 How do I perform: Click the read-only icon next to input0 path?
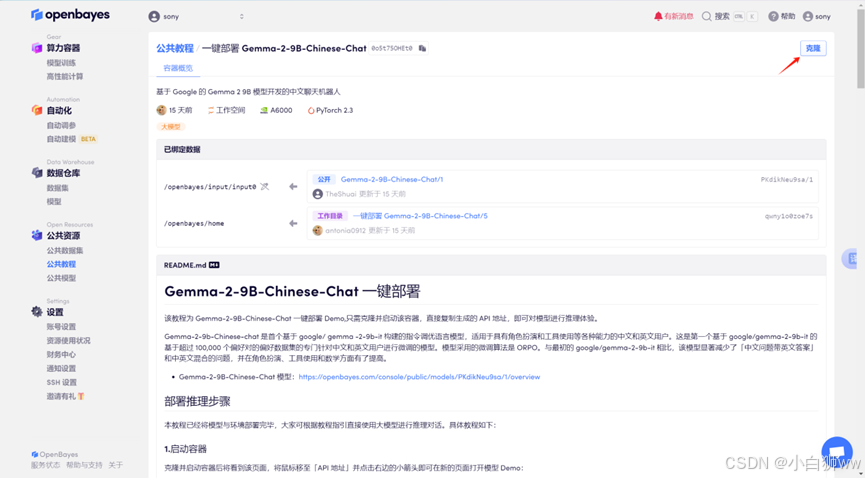[264, 187]
